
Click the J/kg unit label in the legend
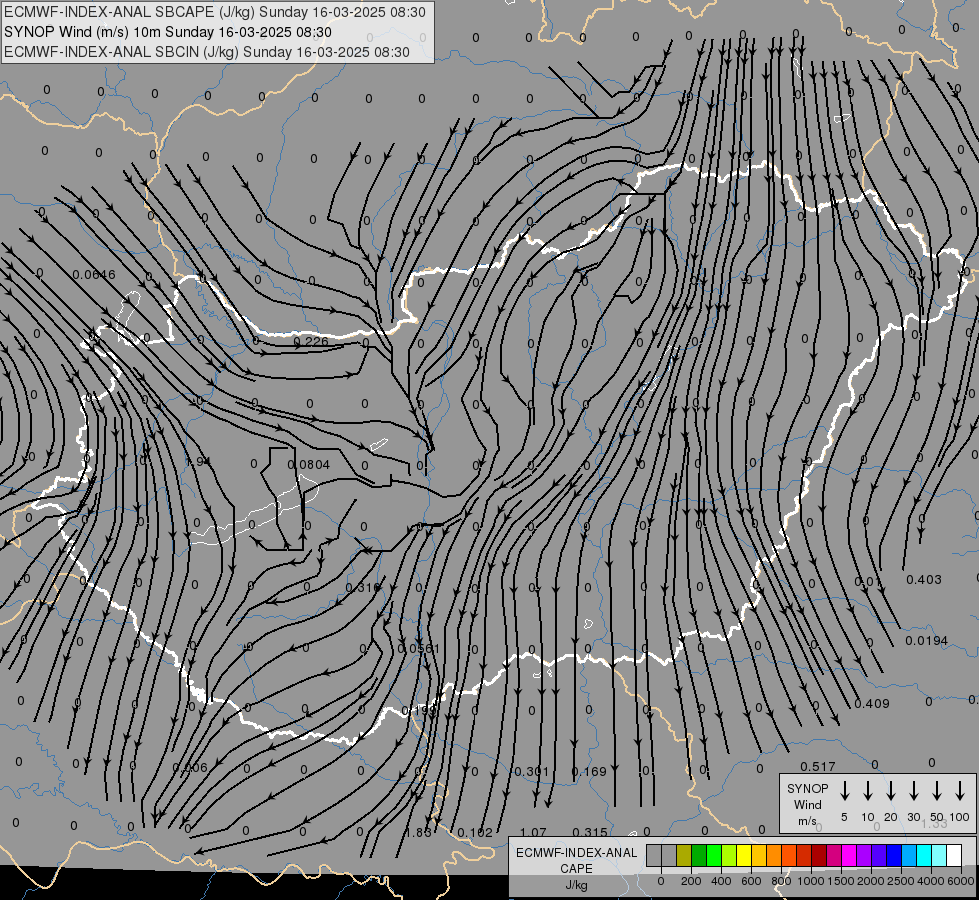576,885
